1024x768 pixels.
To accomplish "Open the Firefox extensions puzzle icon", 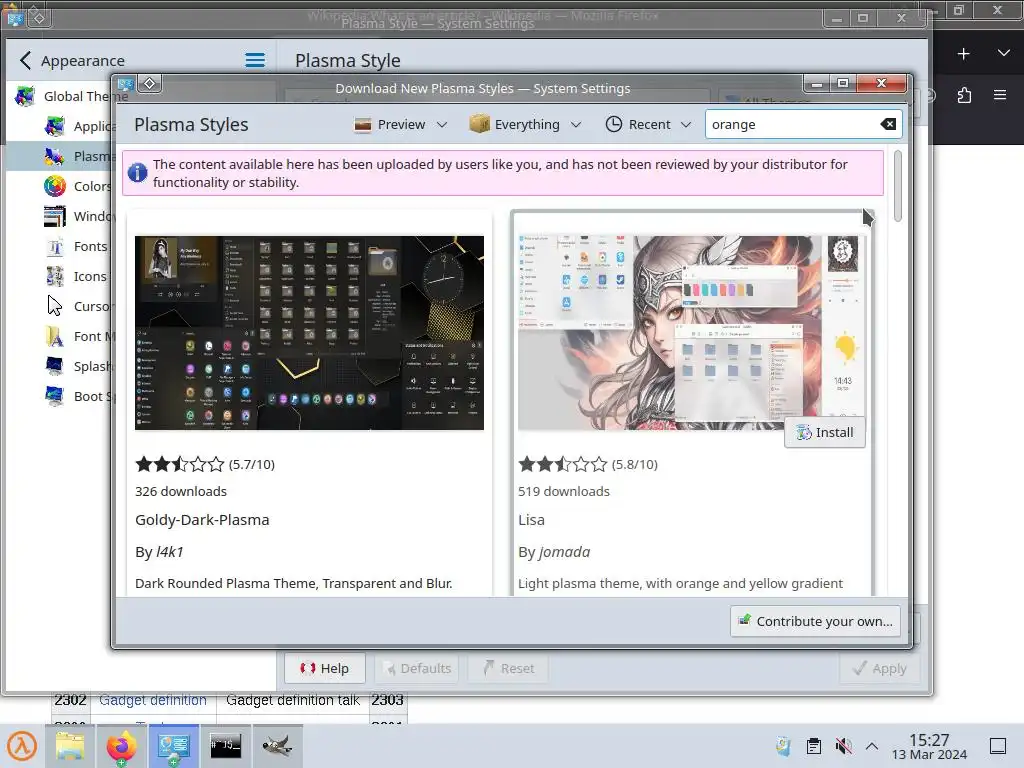I will [964, 95].
